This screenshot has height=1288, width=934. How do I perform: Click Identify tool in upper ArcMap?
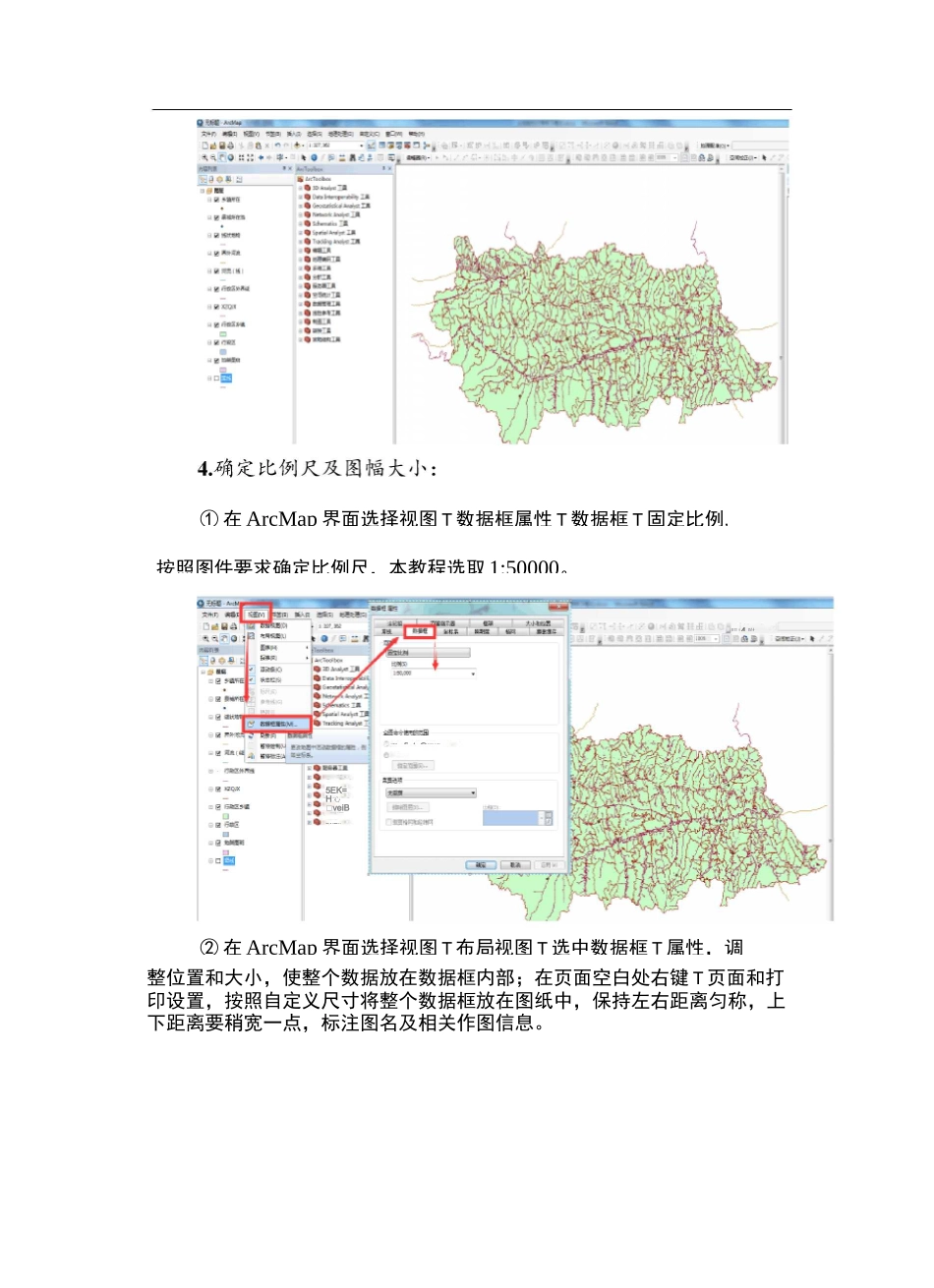314,157
